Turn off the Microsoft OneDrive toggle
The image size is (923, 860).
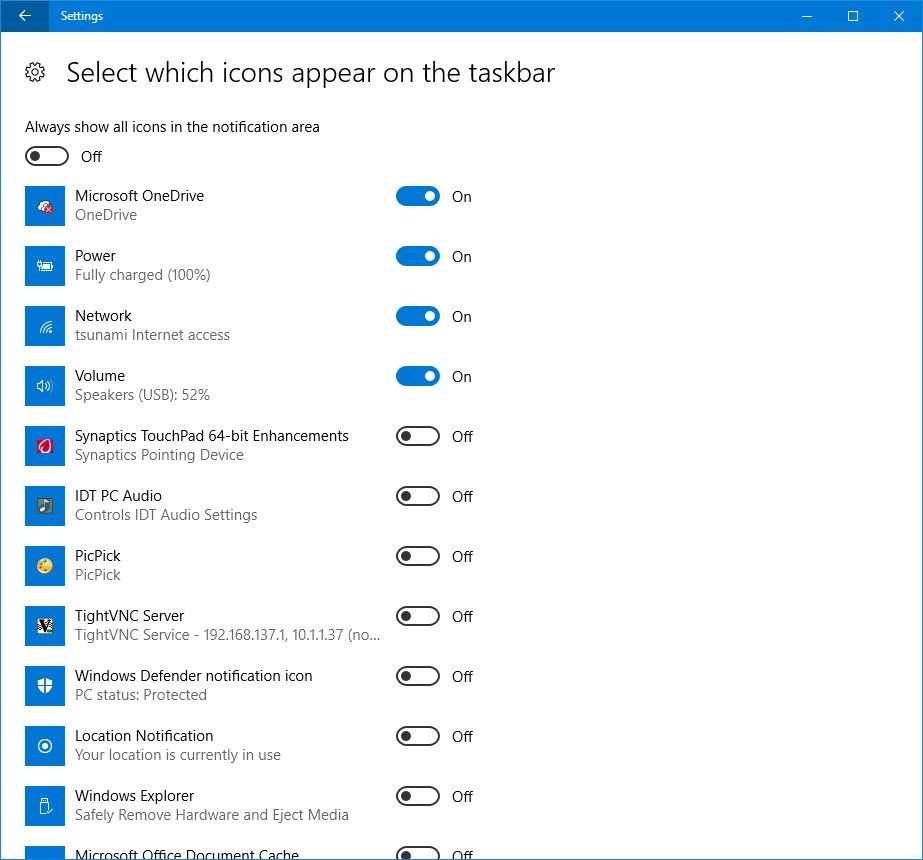click(417, 196)
